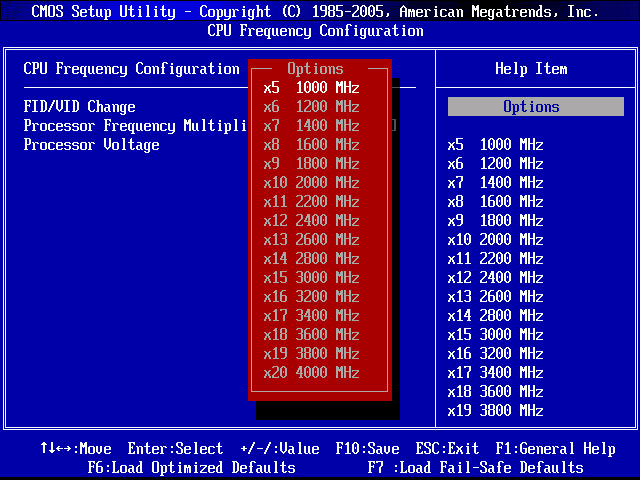The height and width of the screenshot is (480, 640).
Task: Pick the x16 3200 MHz multiplier
Action: pos(311,297)
